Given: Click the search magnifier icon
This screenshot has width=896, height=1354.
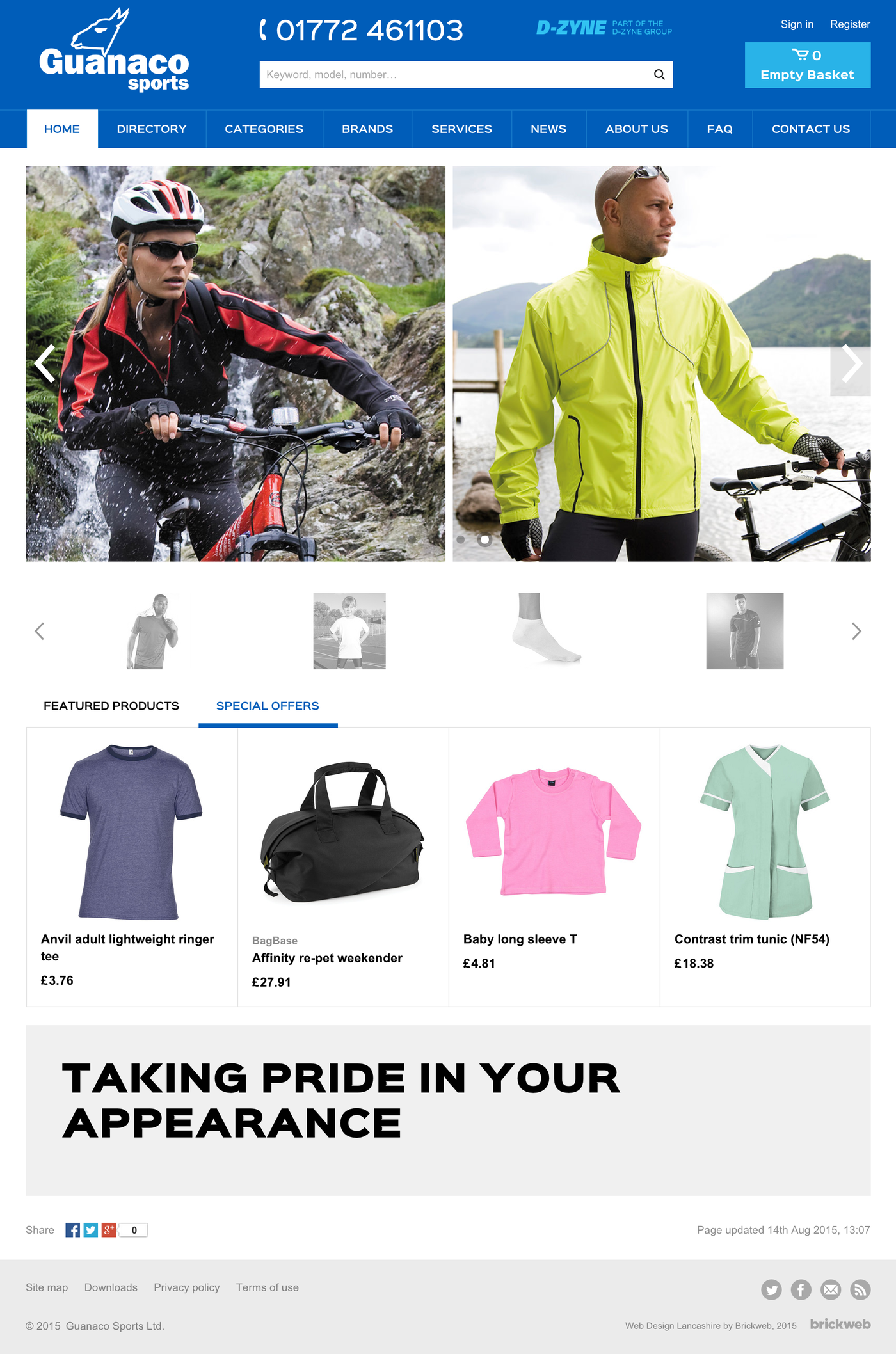Looking at the screenshot, I should [x=659, y=74].
